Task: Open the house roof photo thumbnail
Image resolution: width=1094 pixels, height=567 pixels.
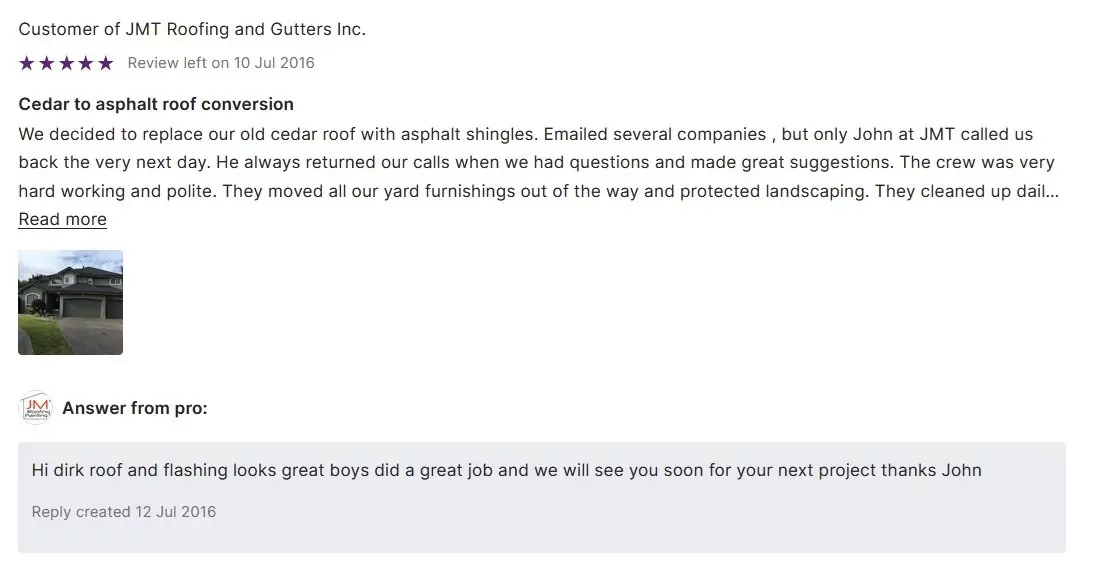Action: (70, 302)
